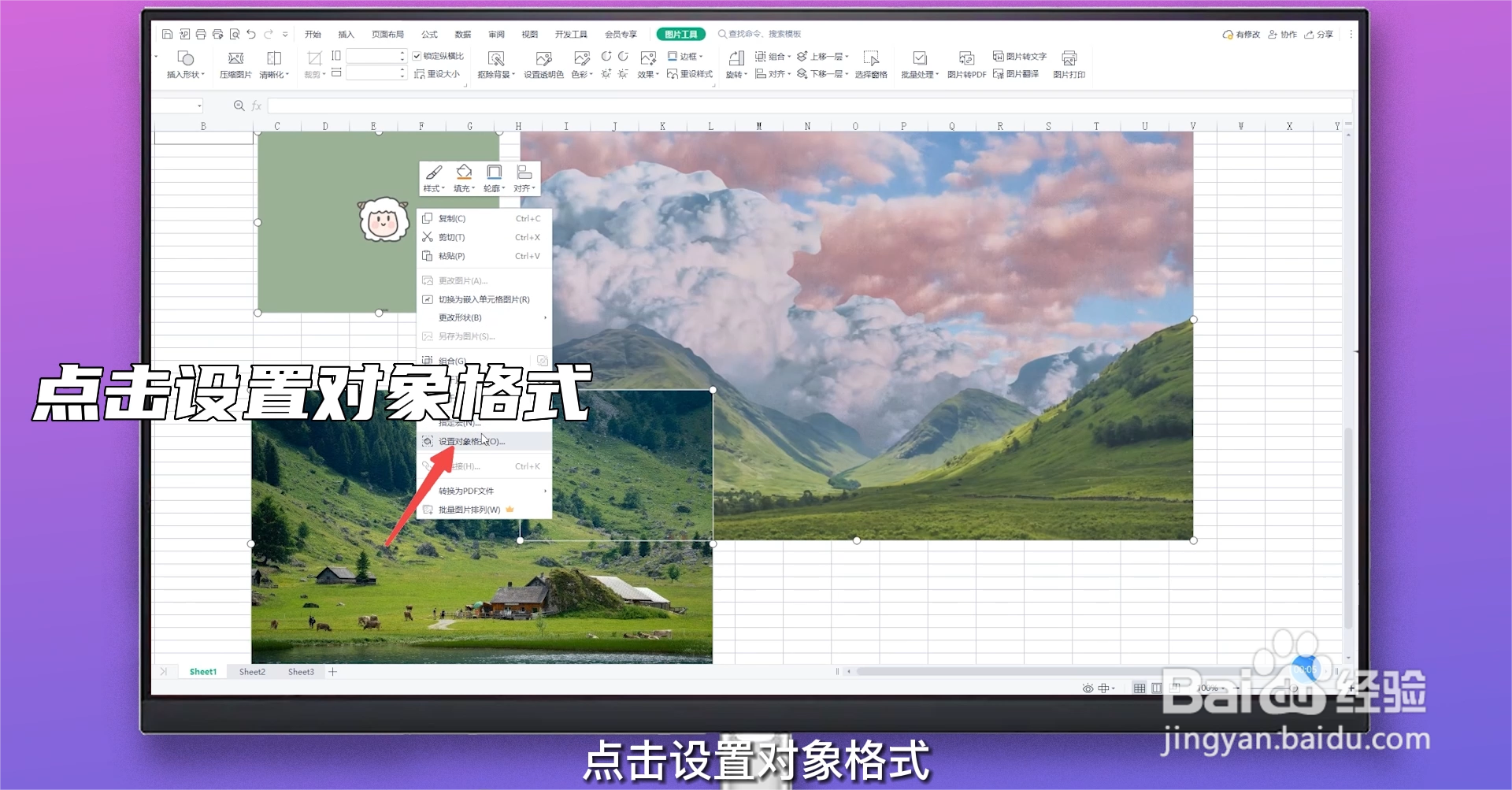Click 分享 button at top right

(1319, 34)
